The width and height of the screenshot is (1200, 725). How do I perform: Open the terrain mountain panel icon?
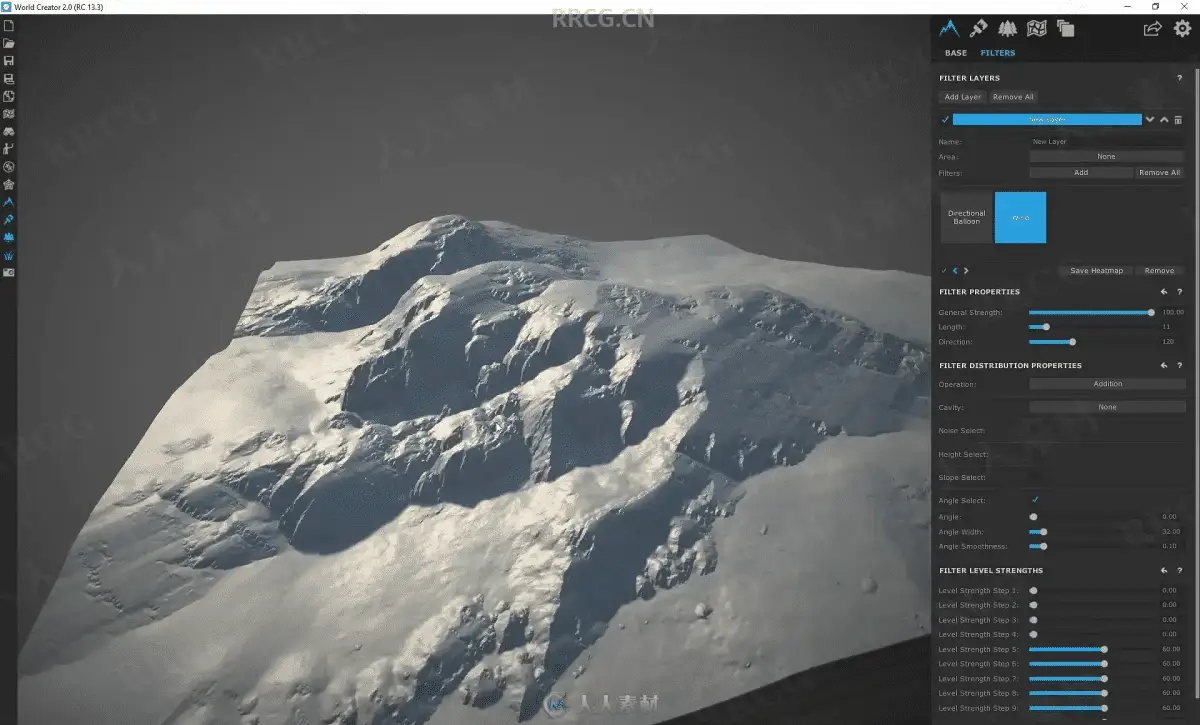950,28
